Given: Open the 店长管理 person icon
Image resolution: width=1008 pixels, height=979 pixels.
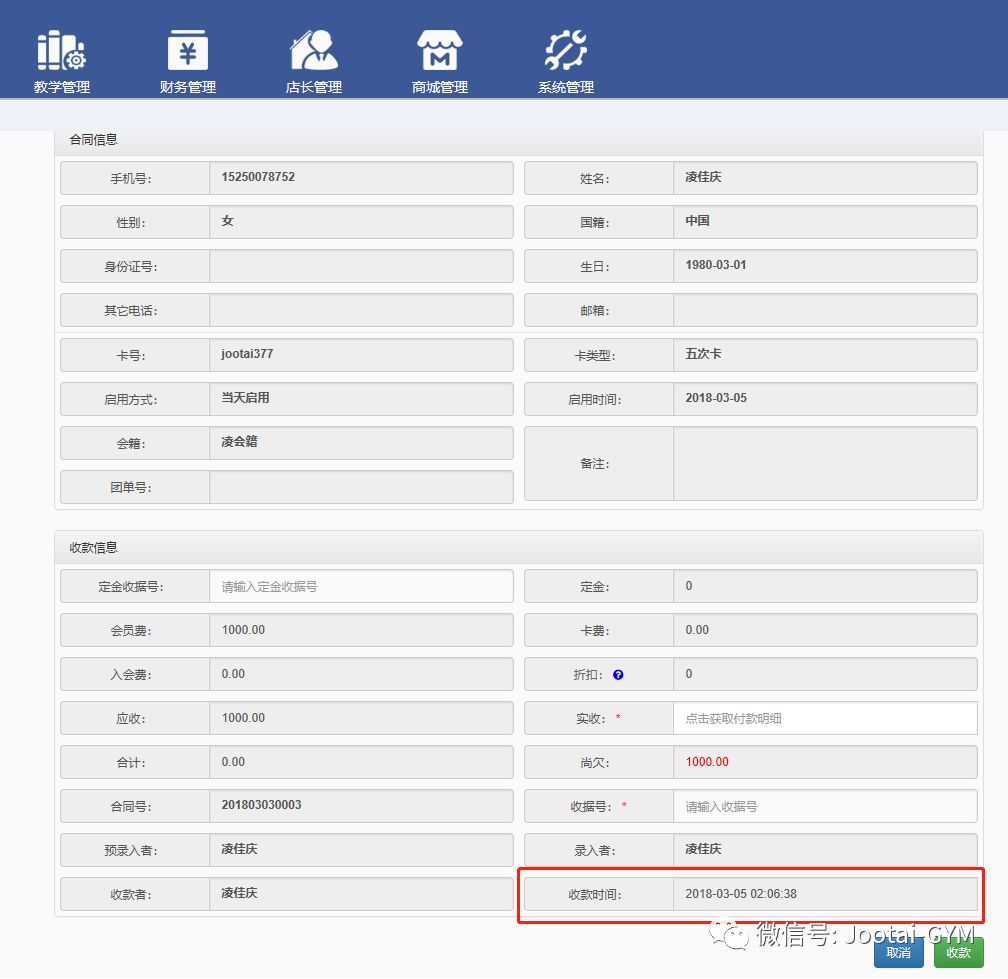Looking at the screenshot, I should click(x=314, y=49).
